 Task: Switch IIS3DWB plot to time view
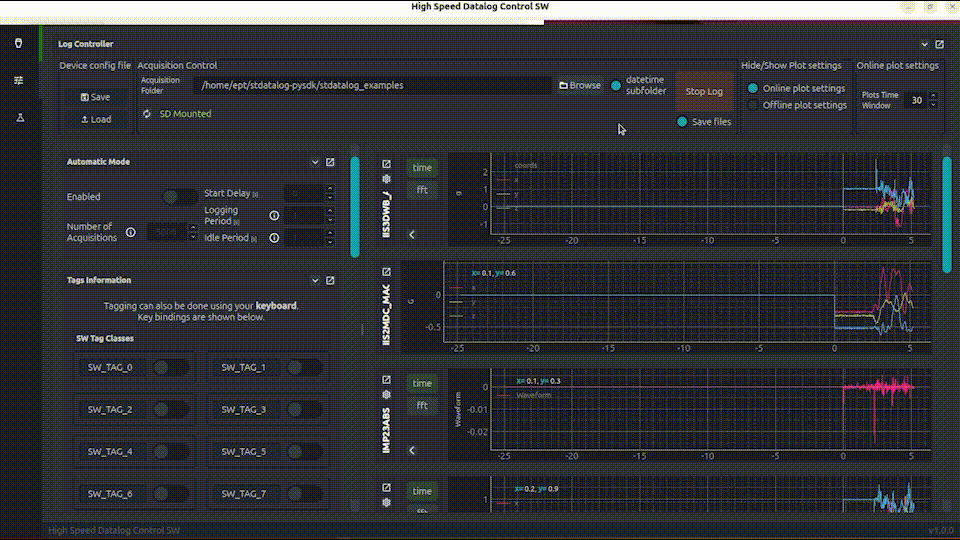(x=422, y=168)
